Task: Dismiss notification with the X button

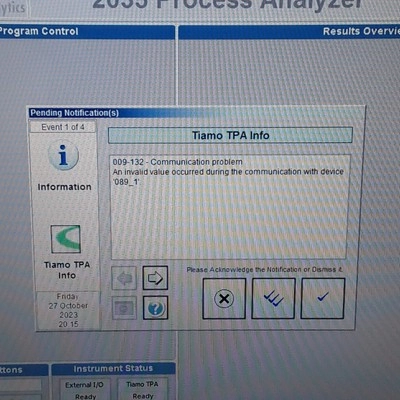Action: pyautogui.click(x=224, y=299)
